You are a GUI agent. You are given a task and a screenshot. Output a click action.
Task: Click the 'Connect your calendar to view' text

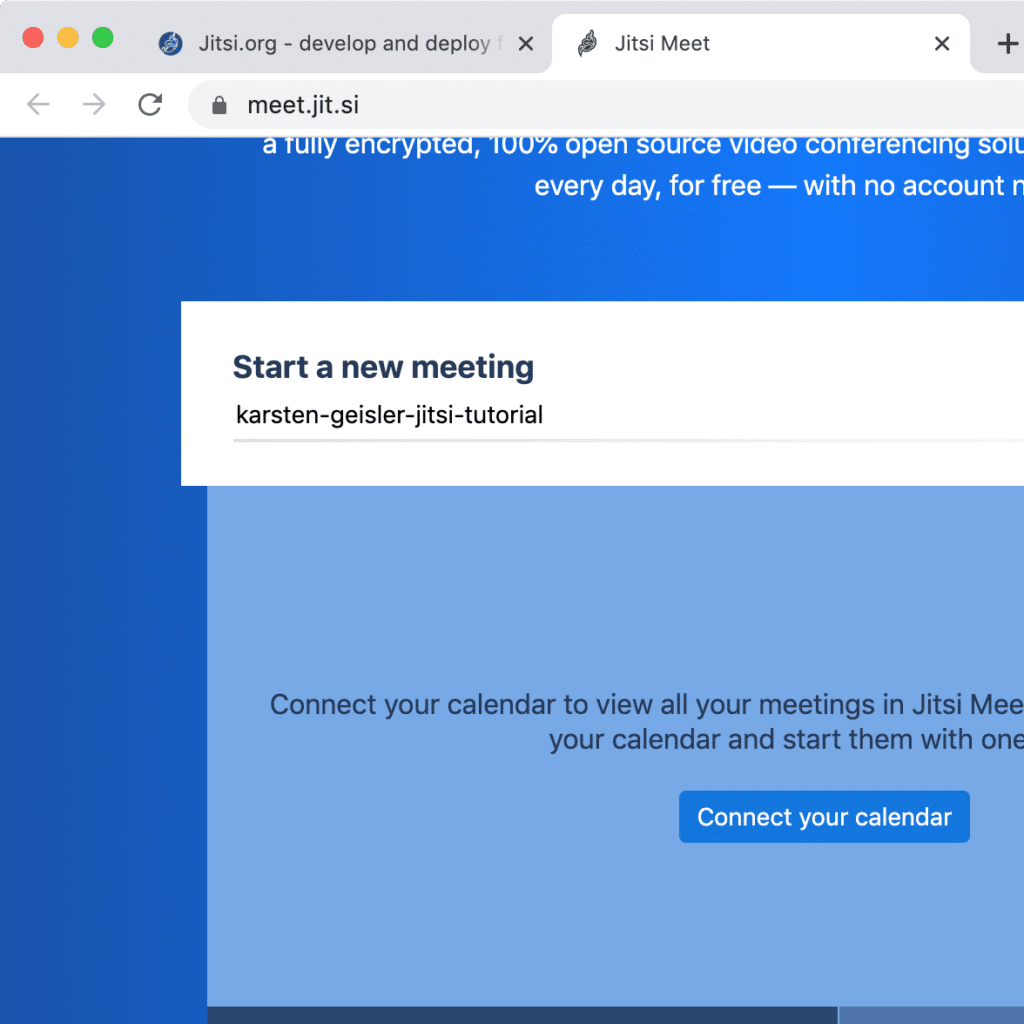[x=461, y=705]
